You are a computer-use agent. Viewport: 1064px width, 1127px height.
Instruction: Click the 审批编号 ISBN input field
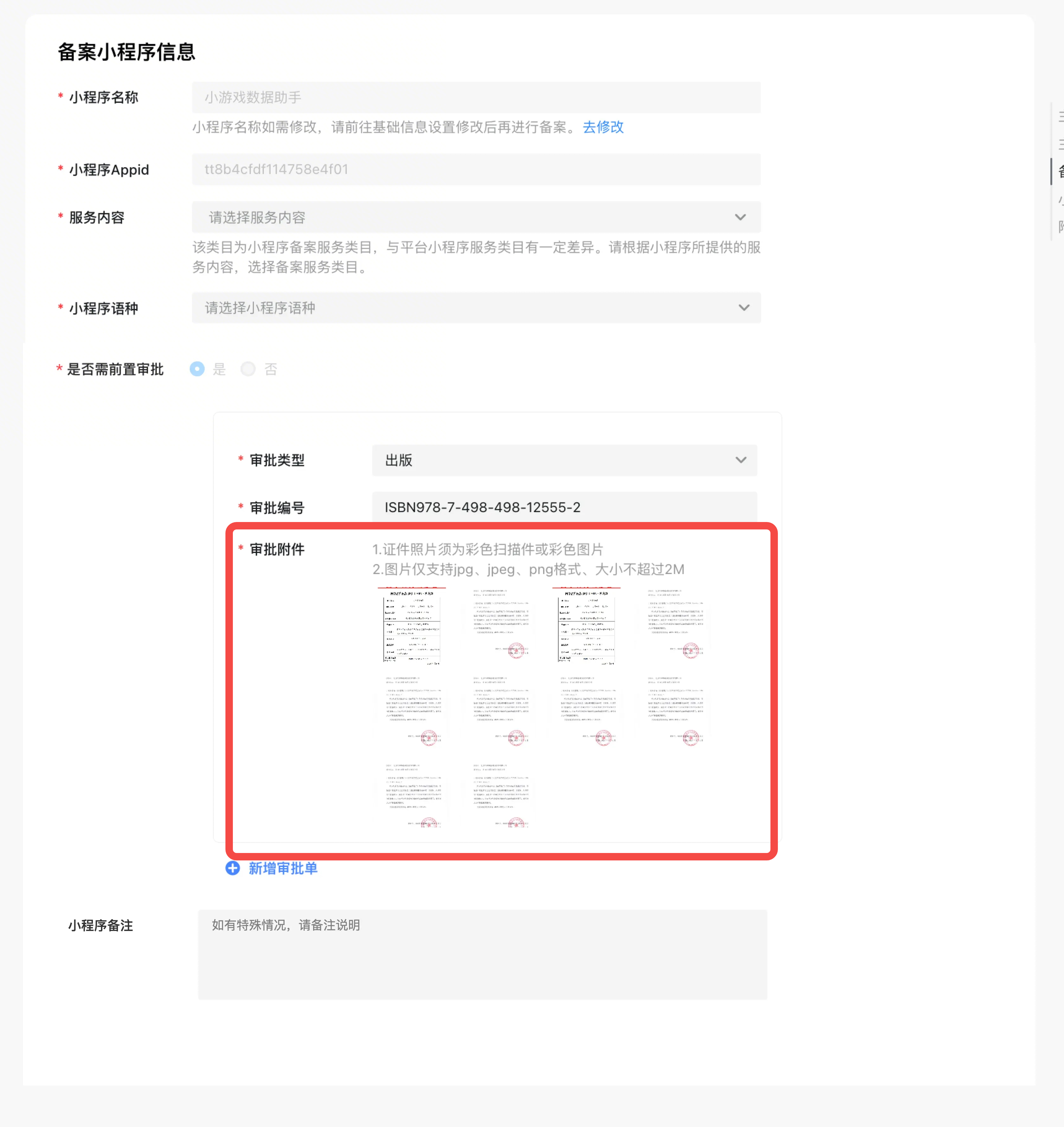(x=564, y=507)
